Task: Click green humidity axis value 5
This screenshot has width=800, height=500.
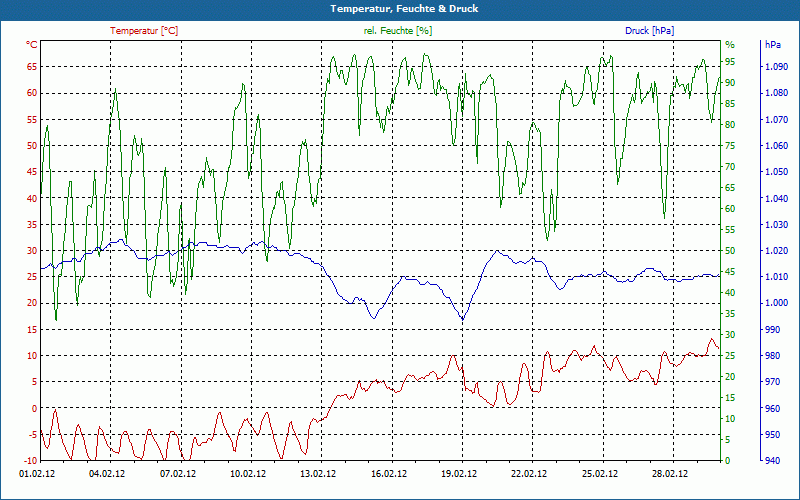Action: [728, 440]
